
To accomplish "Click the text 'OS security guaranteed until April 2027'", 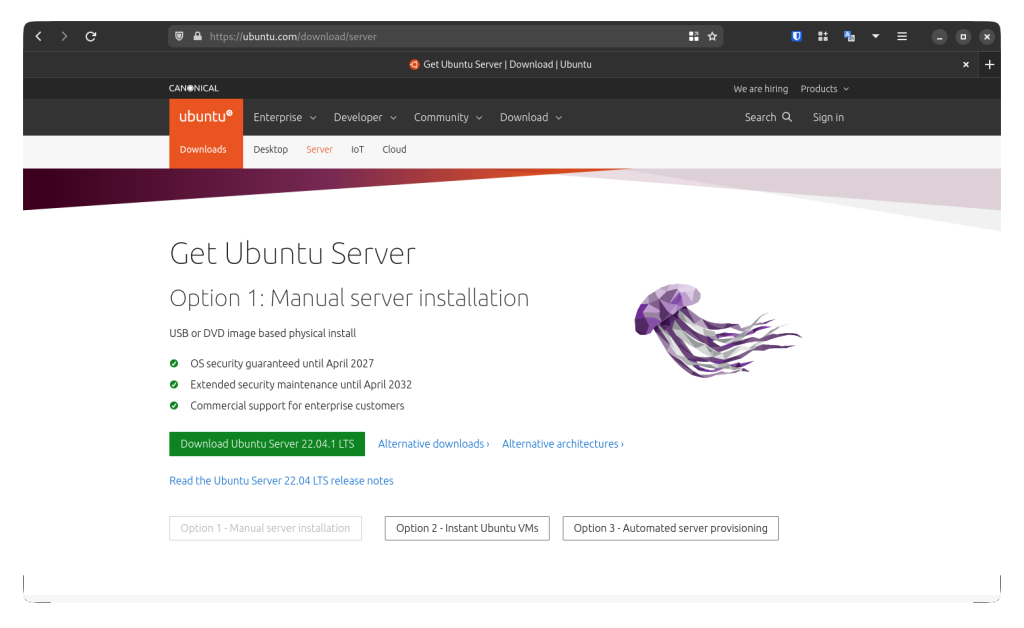I will click(x=282, y=364).
